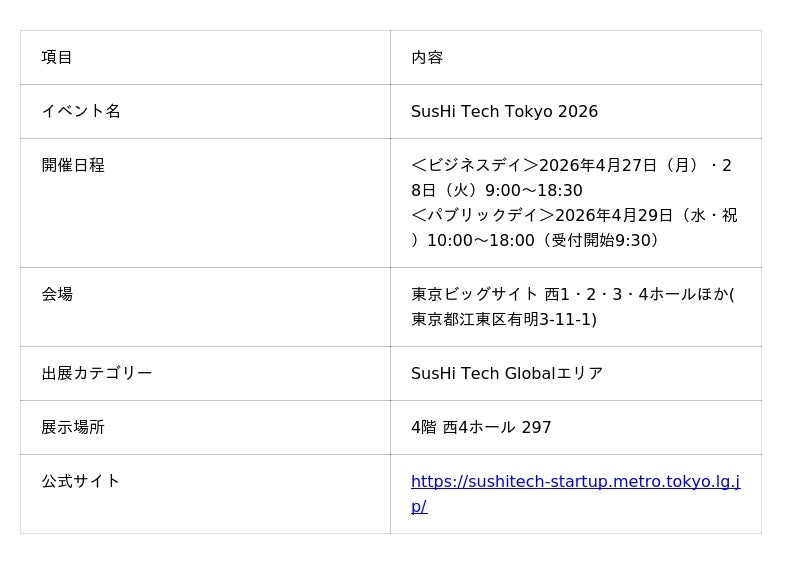Click the 東京ビッグサイト venue text
The width and height of the screenshot is (800, 564).
(475, 294)
